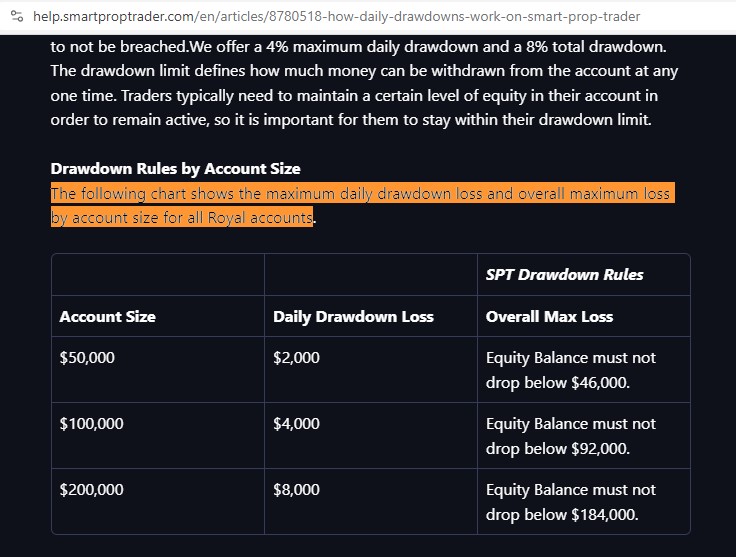Select the "Daily Drawdown Loss" column header
Image resolution: width=736 pixels, height=557 pixels.
click(353, 316)
